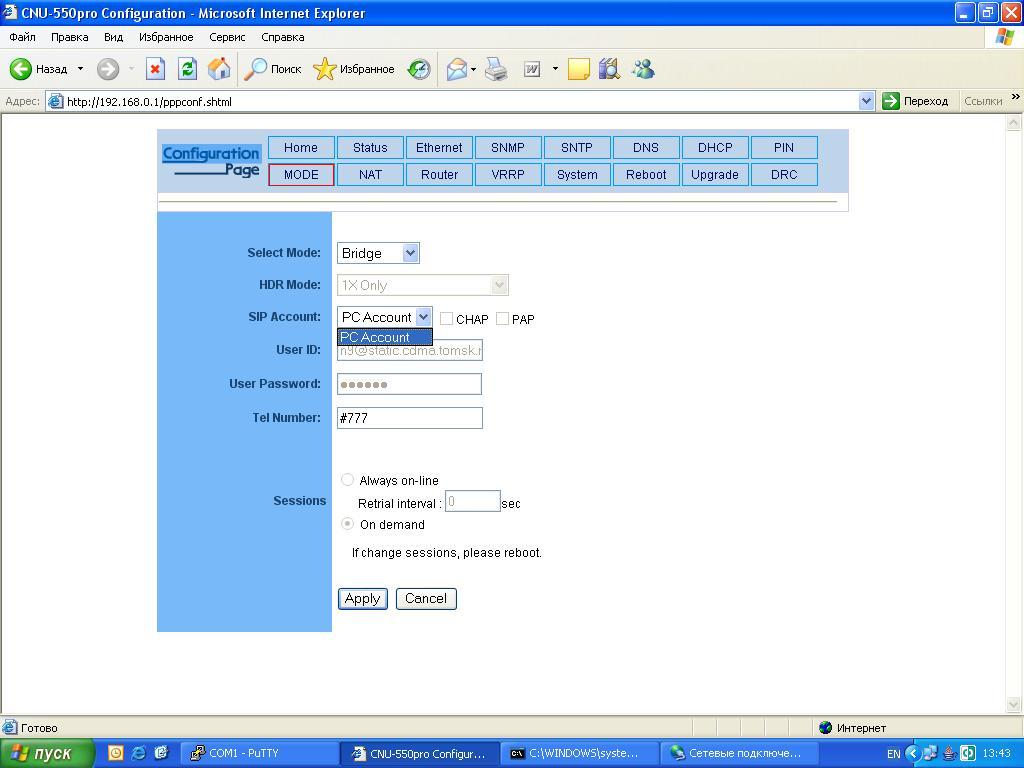Go back with the Назад arrow icon
1024x768 pixels.
(x=21, y=69)
